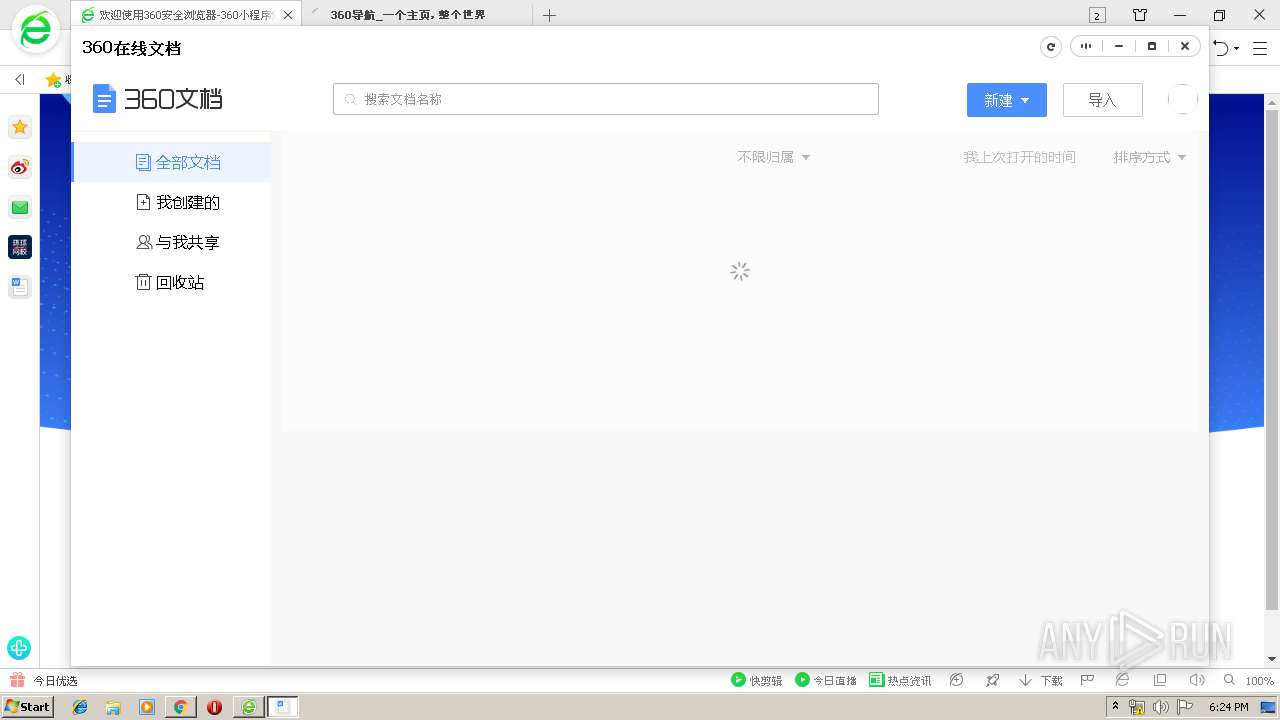The width and height of the screenshot is (1280, 720).
Task: Click the 我上次打开的时间 column header
Action: [x=1020, y=157]
